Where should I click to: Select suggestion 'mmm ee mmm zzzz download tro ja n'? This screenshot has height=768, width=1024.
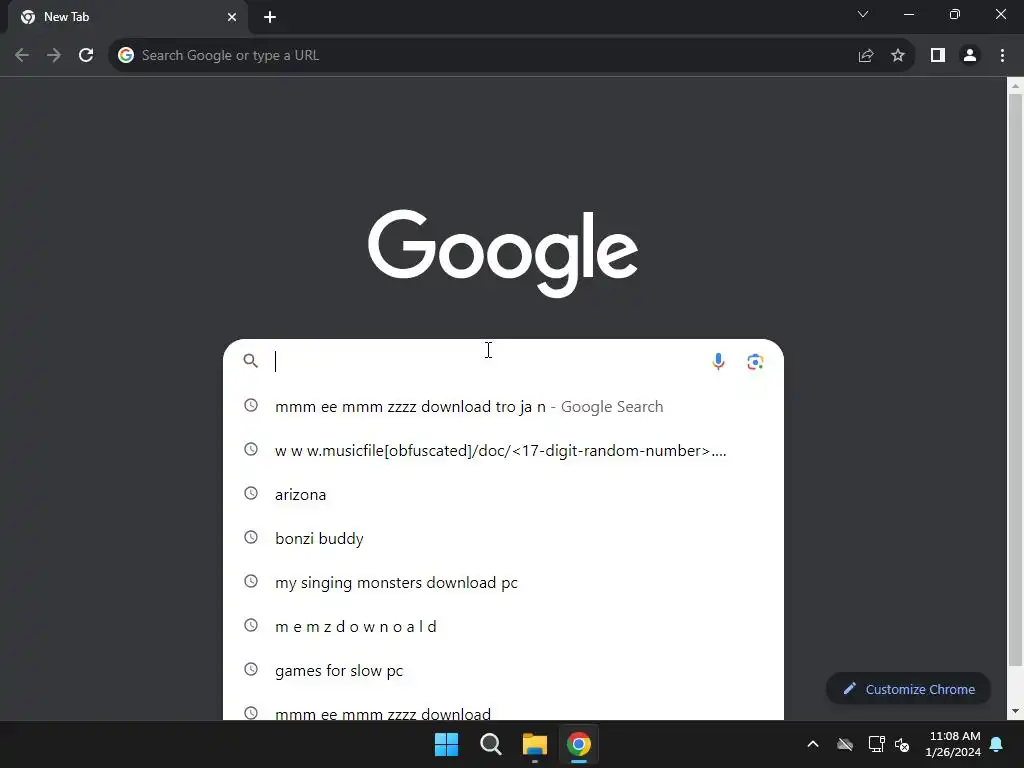pyautogui.click(x=503, y=406)
